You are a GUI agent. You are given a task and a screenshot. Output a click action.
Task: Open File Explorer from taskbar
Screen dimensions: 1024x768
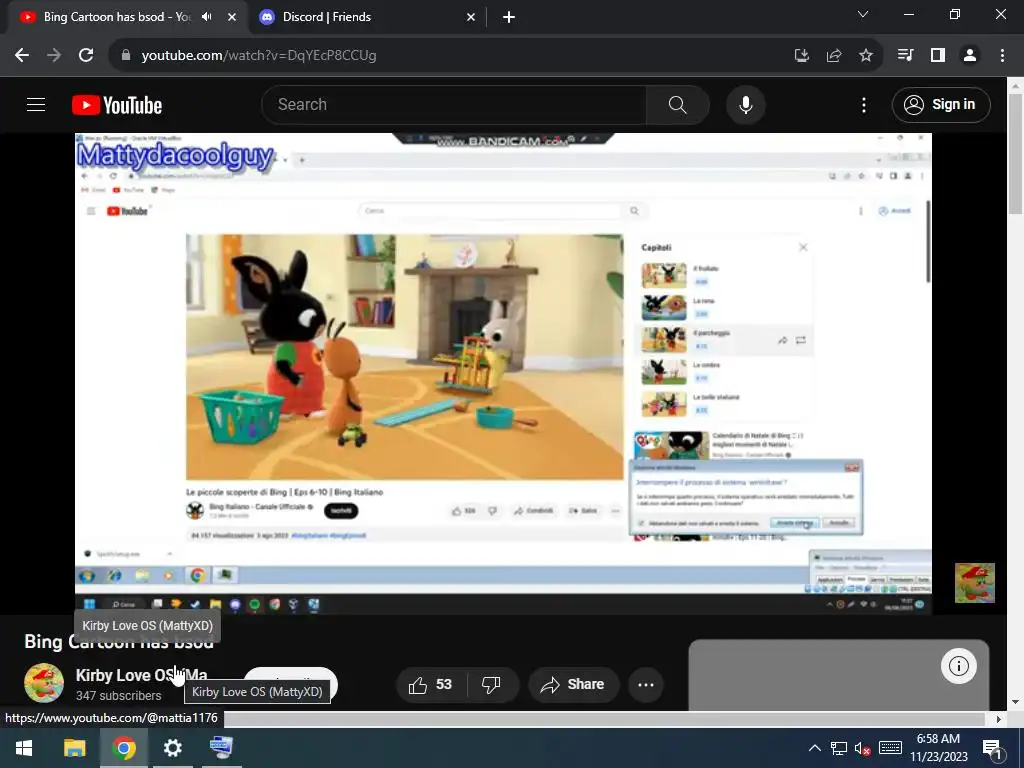[x=74, y=748]
